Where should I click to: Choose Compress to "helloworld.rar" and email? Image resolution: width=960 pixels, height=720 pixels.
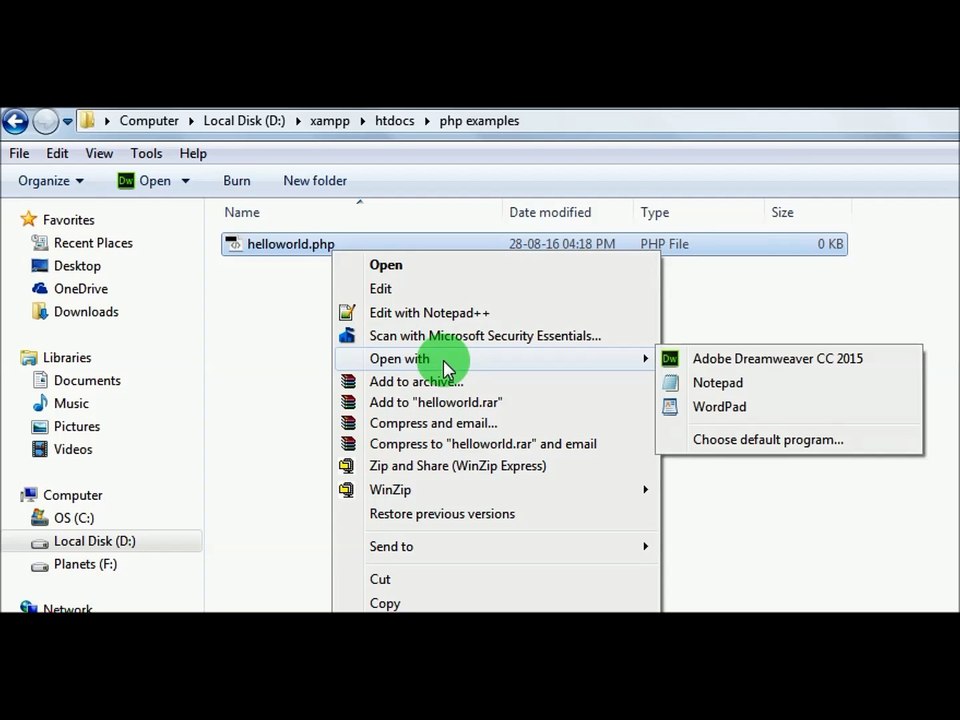click(482, 444)
